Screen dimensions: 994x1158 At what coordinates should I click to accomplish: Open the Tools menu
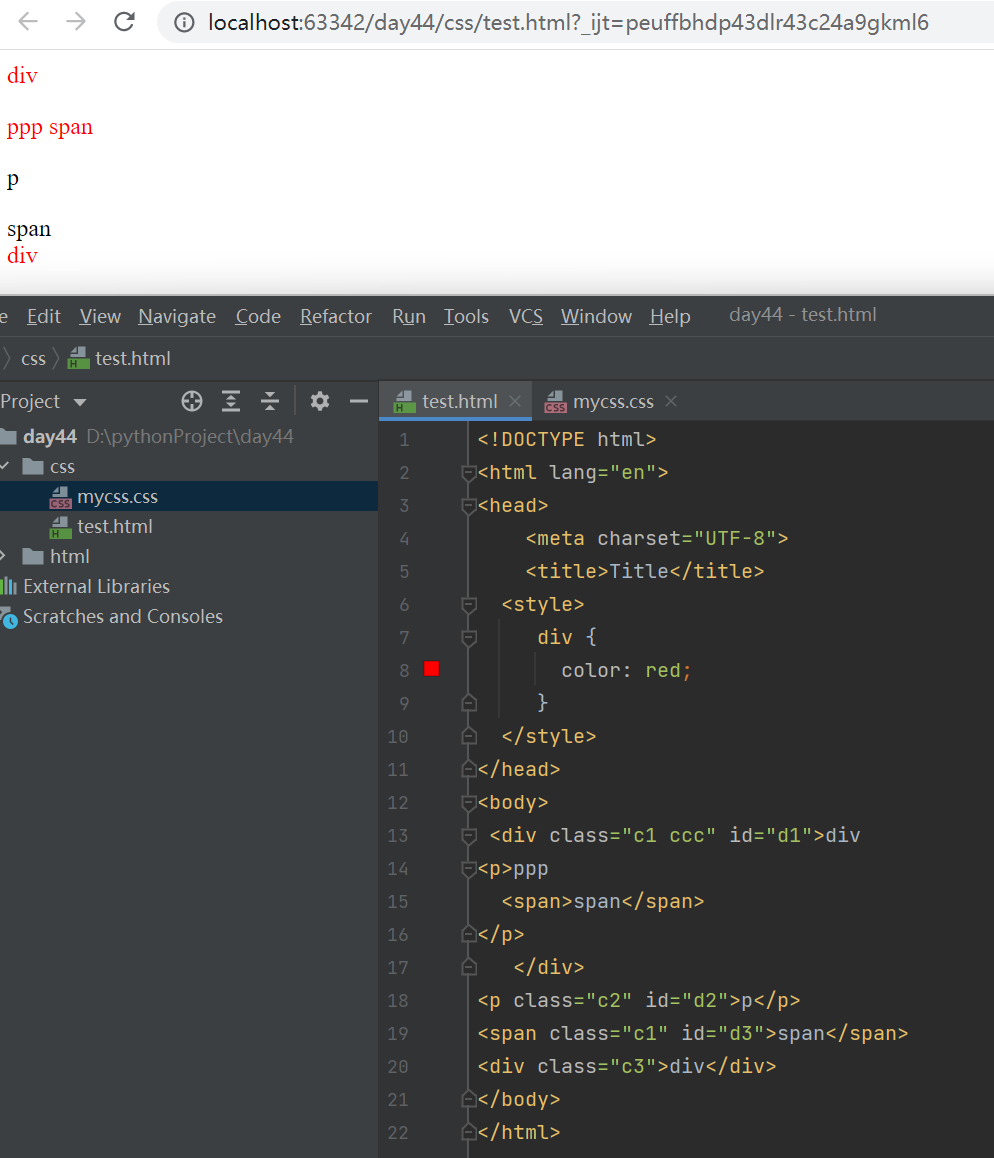coord(466,316)
